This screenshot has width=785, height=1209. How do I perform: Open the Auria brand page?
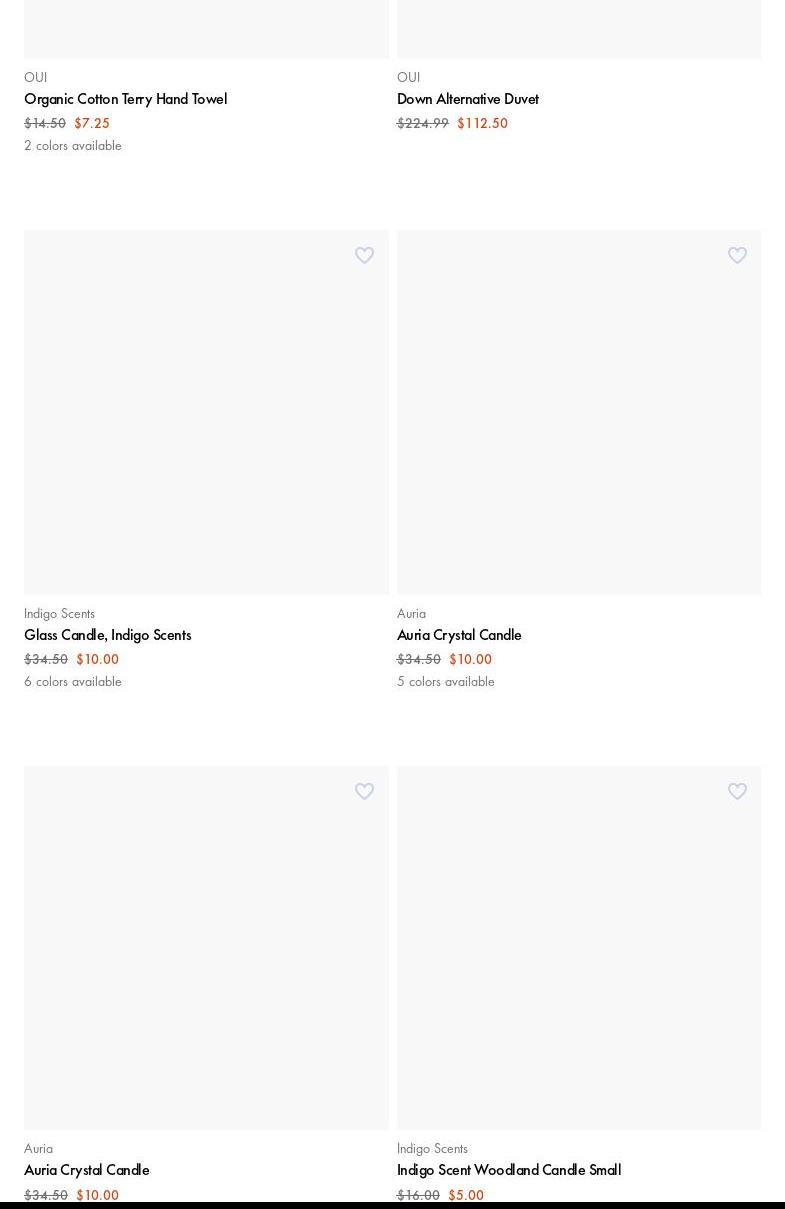(x=411, y=613)
